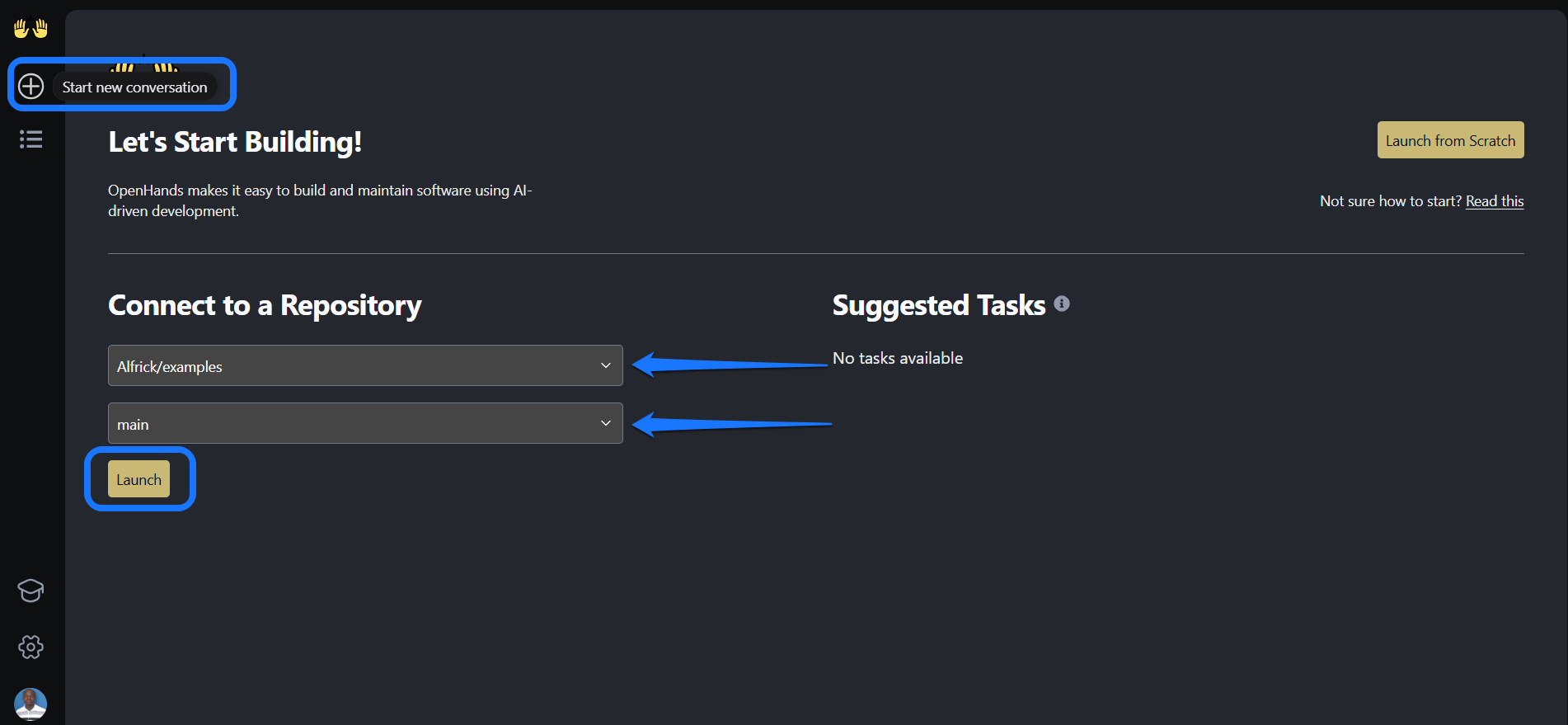Expand the chevron on the branch selector
The width and height of the screenshot is (1568, 725).
coord(606,423)
